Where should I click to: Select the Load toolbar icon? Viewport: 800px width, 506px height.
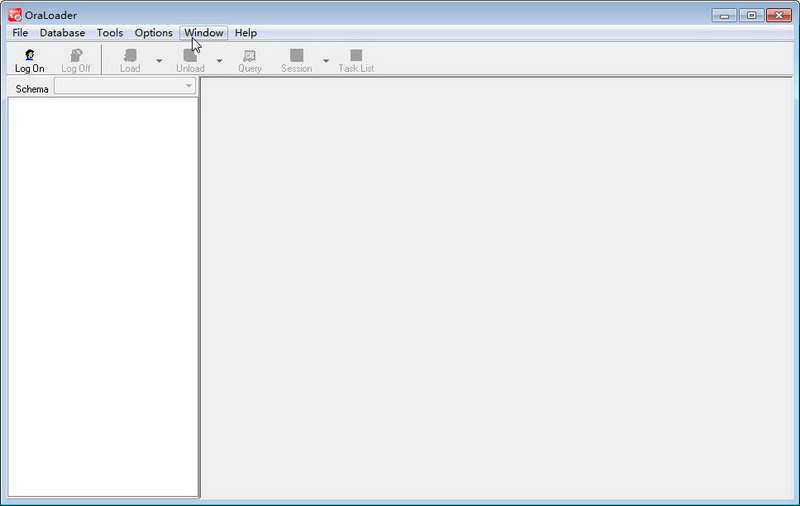(130, 55)
